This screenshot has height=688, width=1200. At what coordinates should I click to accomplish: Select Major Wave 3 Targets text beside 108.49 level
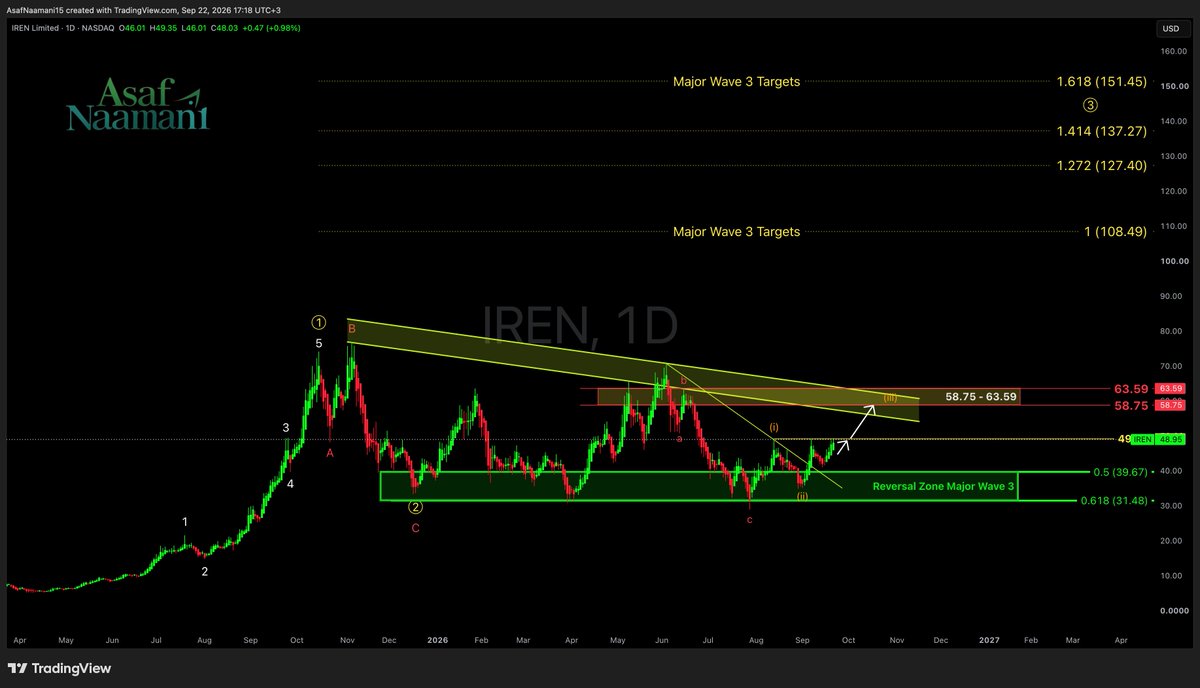736,231
